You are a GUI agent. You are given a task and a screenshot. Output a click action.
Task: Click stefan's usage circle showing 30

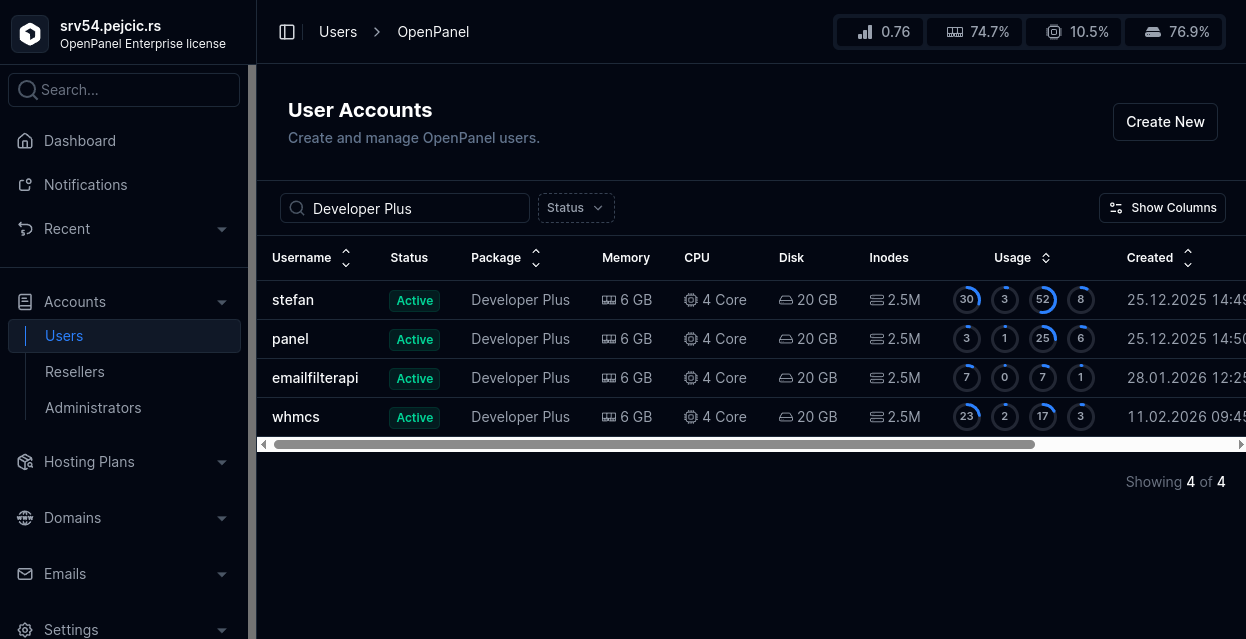pyautogui.click(x=967, y=300)
